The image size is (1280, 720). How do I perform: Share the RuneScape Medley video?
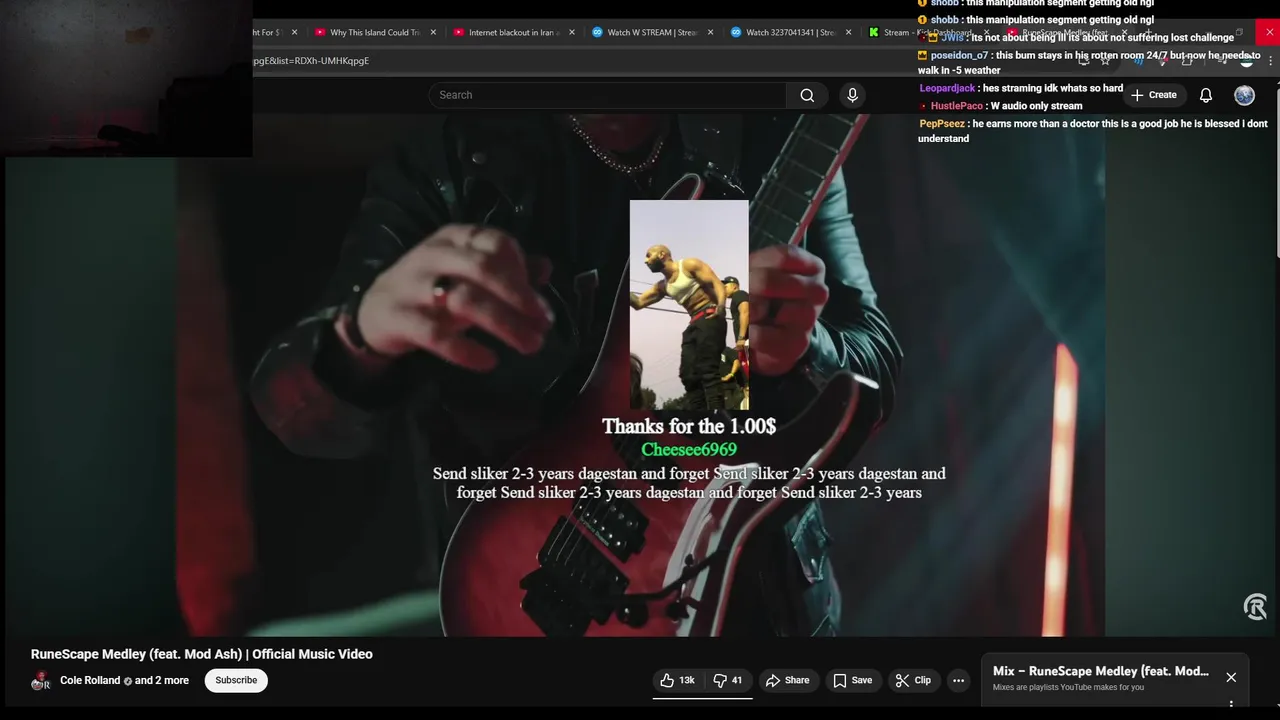(x=788, y=680)
